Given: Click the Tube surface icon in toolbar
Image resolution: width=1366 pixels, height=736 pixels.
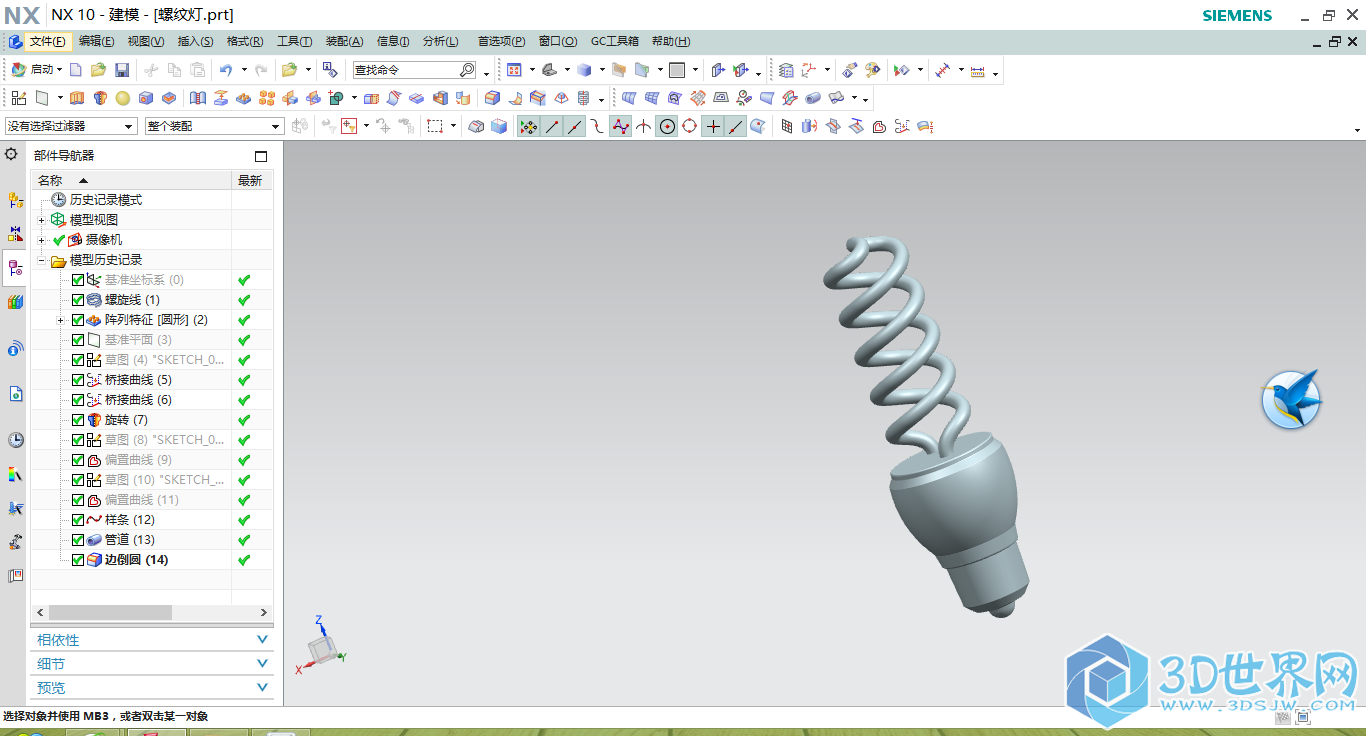Looking at the screenshot, I should click(813, 98).
